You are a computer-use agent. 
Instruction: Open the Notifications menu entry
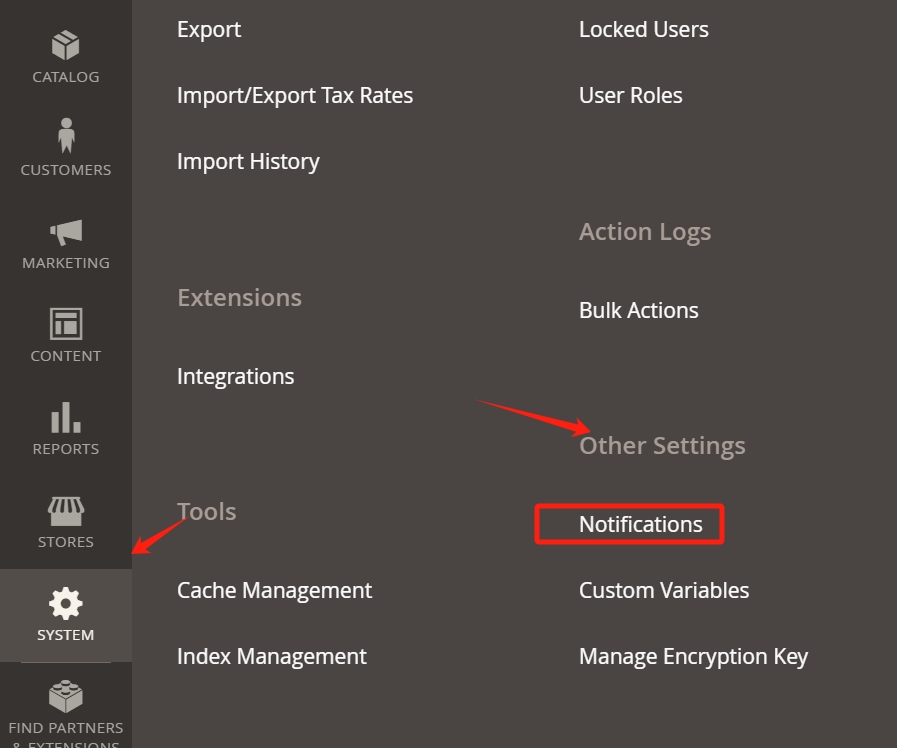[x=641, y=524]
